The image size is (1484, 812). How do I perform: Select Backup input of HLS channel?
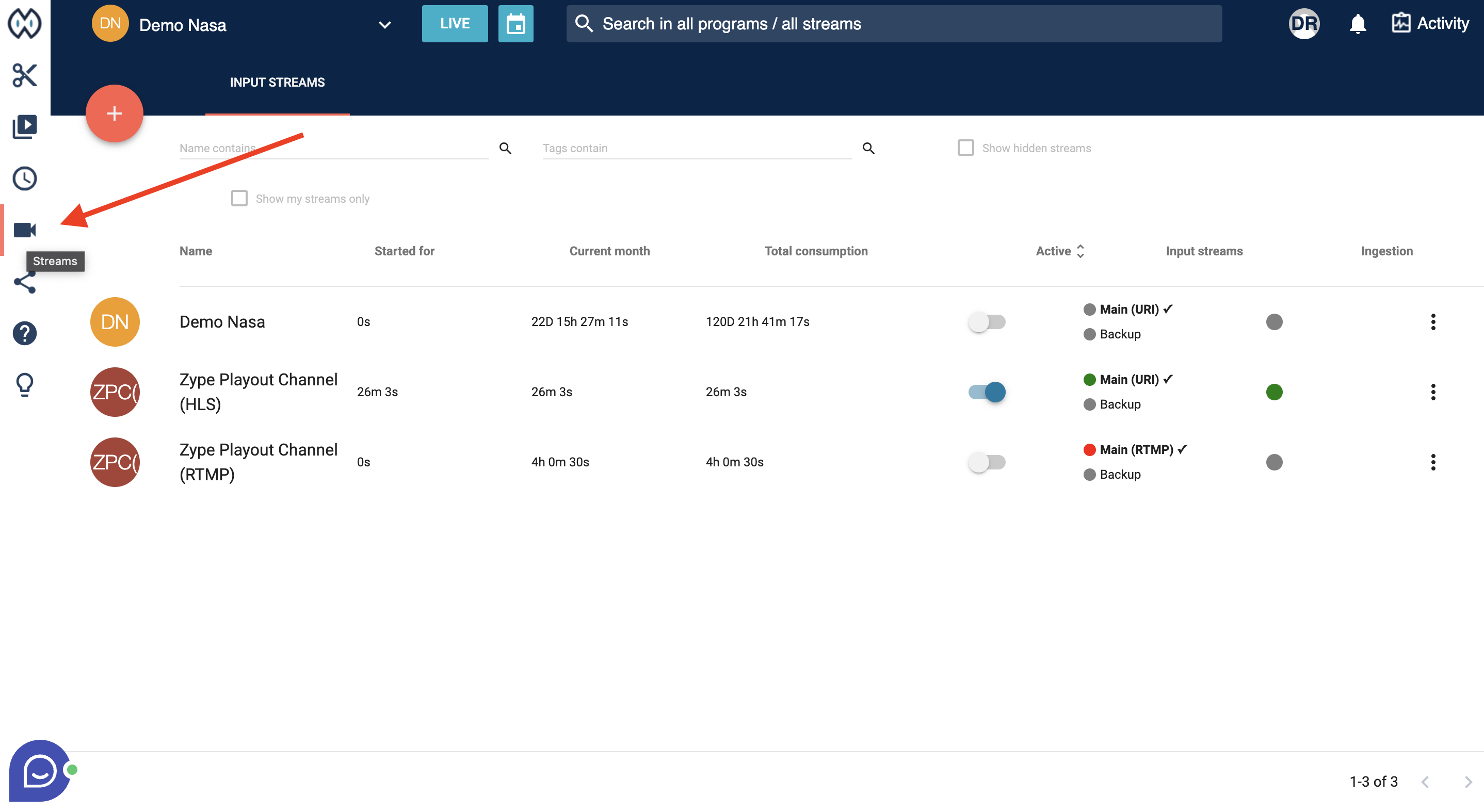coord(1112,404)
